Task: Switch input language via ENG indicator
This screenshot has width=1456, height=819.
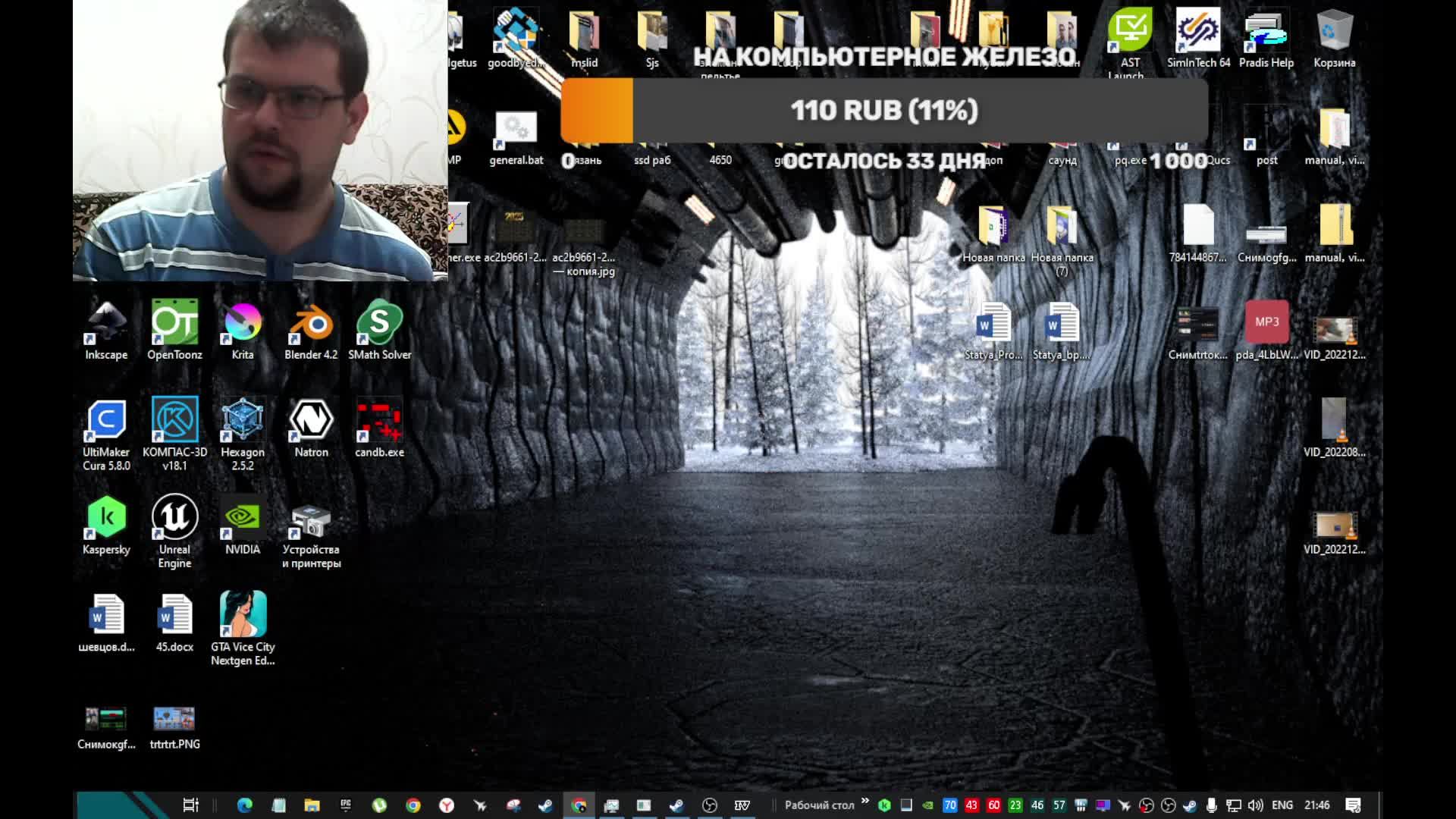Action: coord(1282,805)
